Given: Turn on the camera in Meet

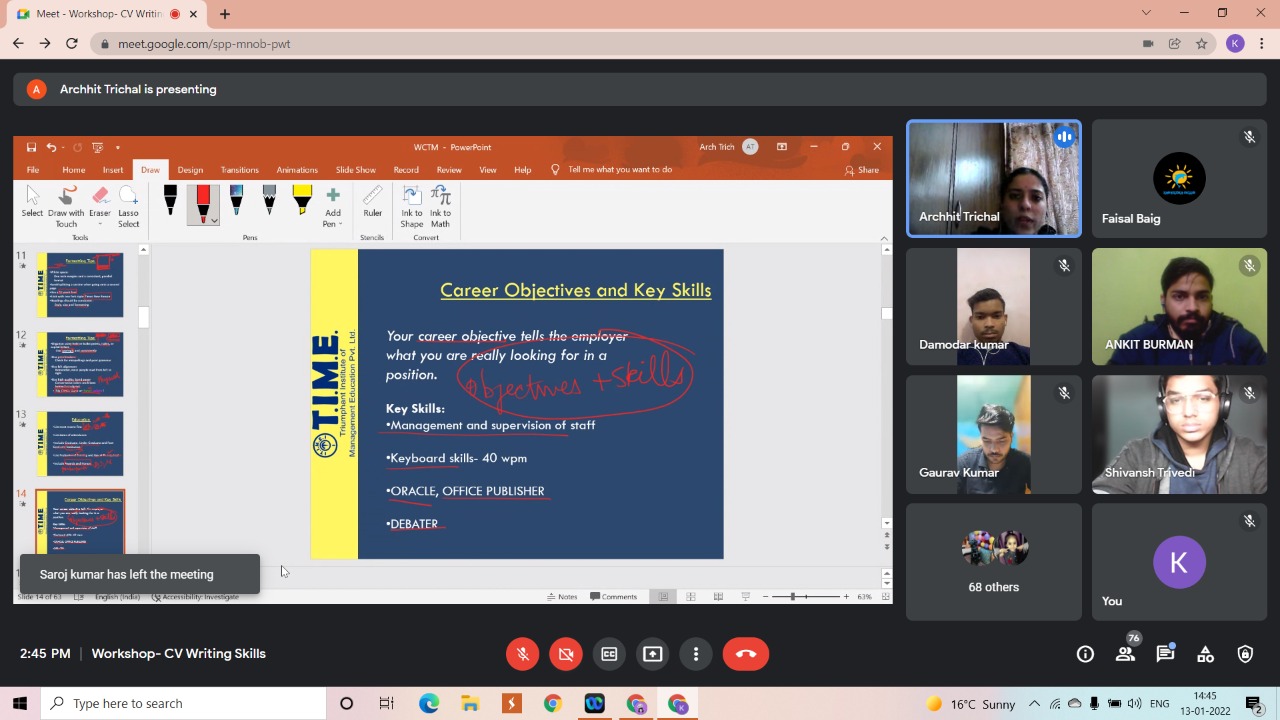Looking at the screenshot, I should (x=566, y=654).
